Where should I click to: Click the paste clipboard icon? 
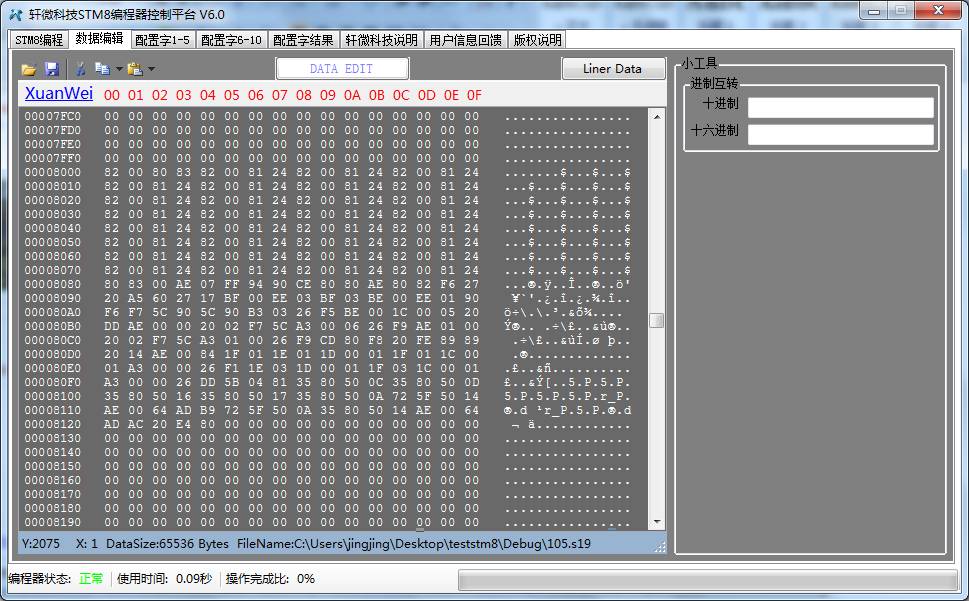pos(134,69)
